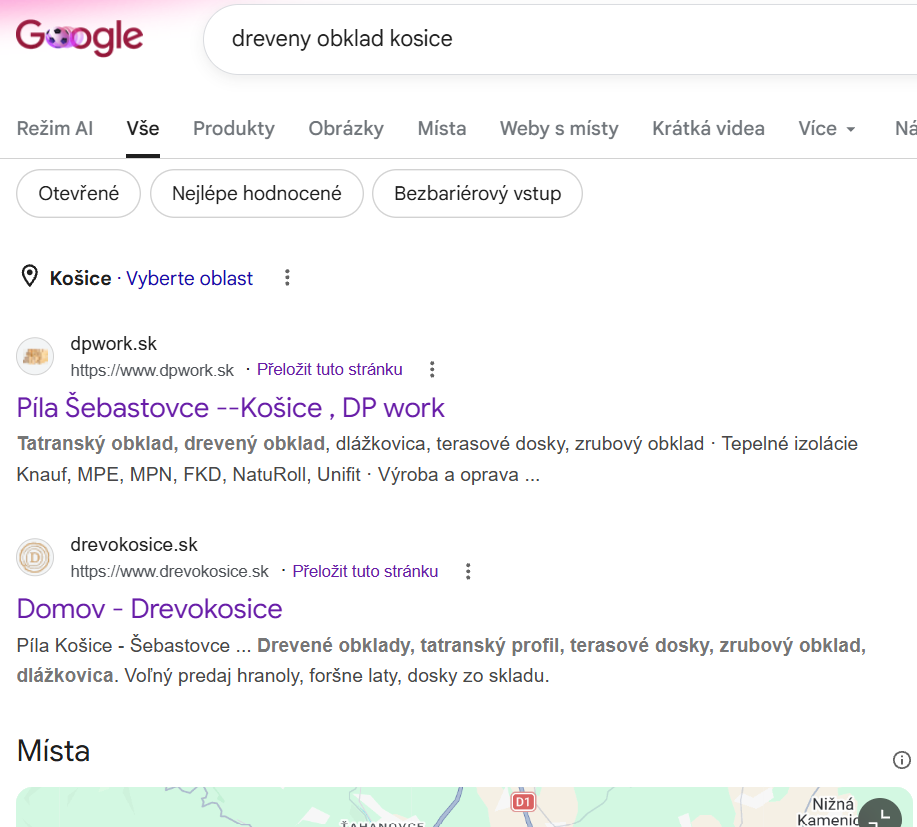Click the dpwork.sk favicon
This screenshot has width=917, height=827.
point(35,356)
